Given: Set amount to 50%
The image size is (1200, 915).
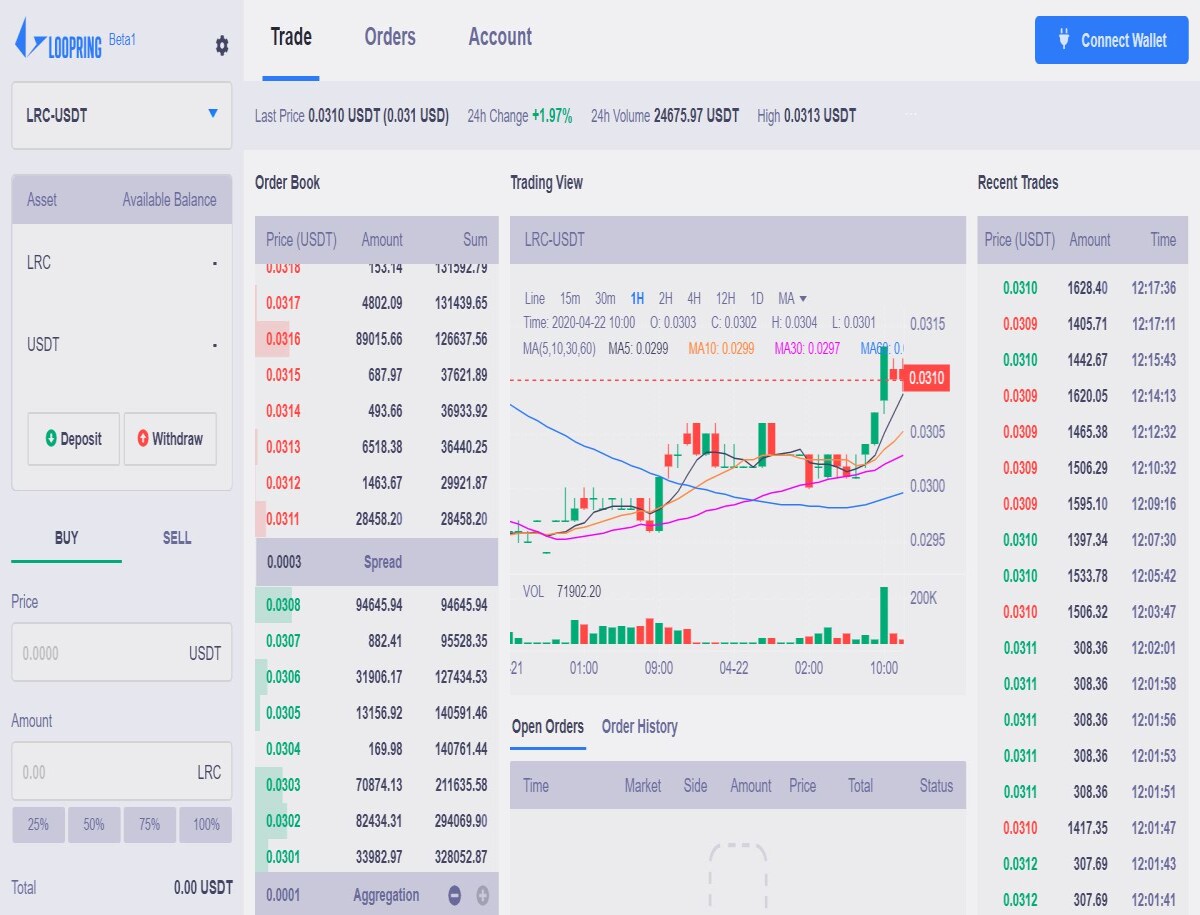Looking at the screenshot, I should (94, 825).
